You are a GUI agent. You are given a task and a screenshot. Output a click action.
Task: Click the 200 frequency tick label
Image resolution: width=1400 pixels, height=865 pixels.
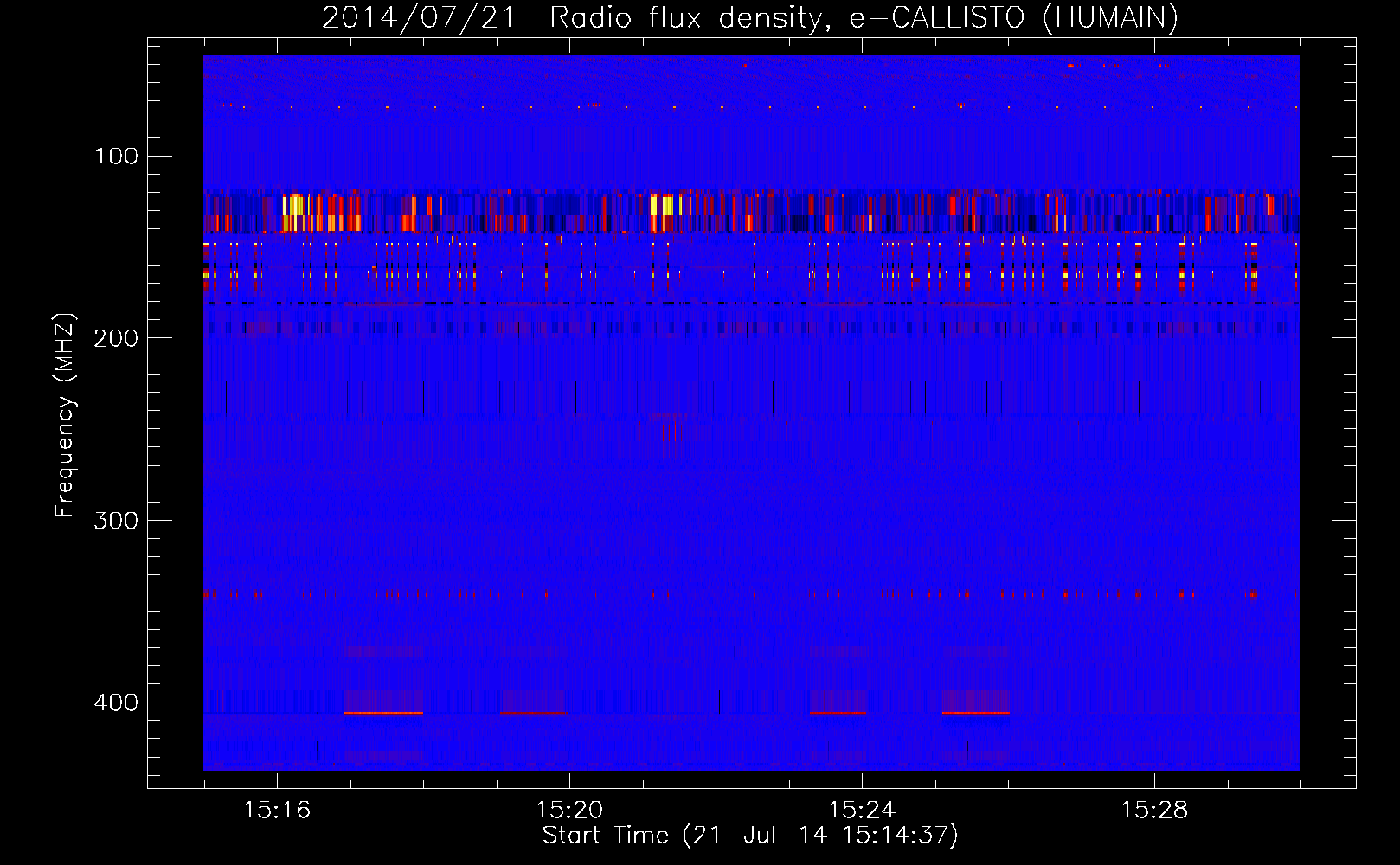(117, 338)
